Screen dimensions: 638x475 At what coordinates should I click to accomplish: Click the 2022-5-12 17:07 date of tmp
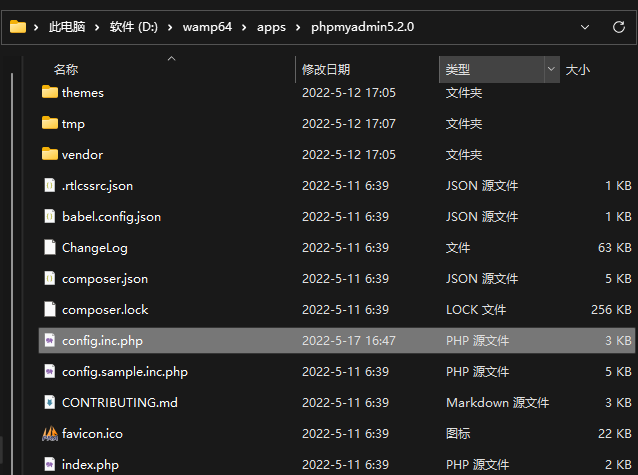(x=349, y=124)
